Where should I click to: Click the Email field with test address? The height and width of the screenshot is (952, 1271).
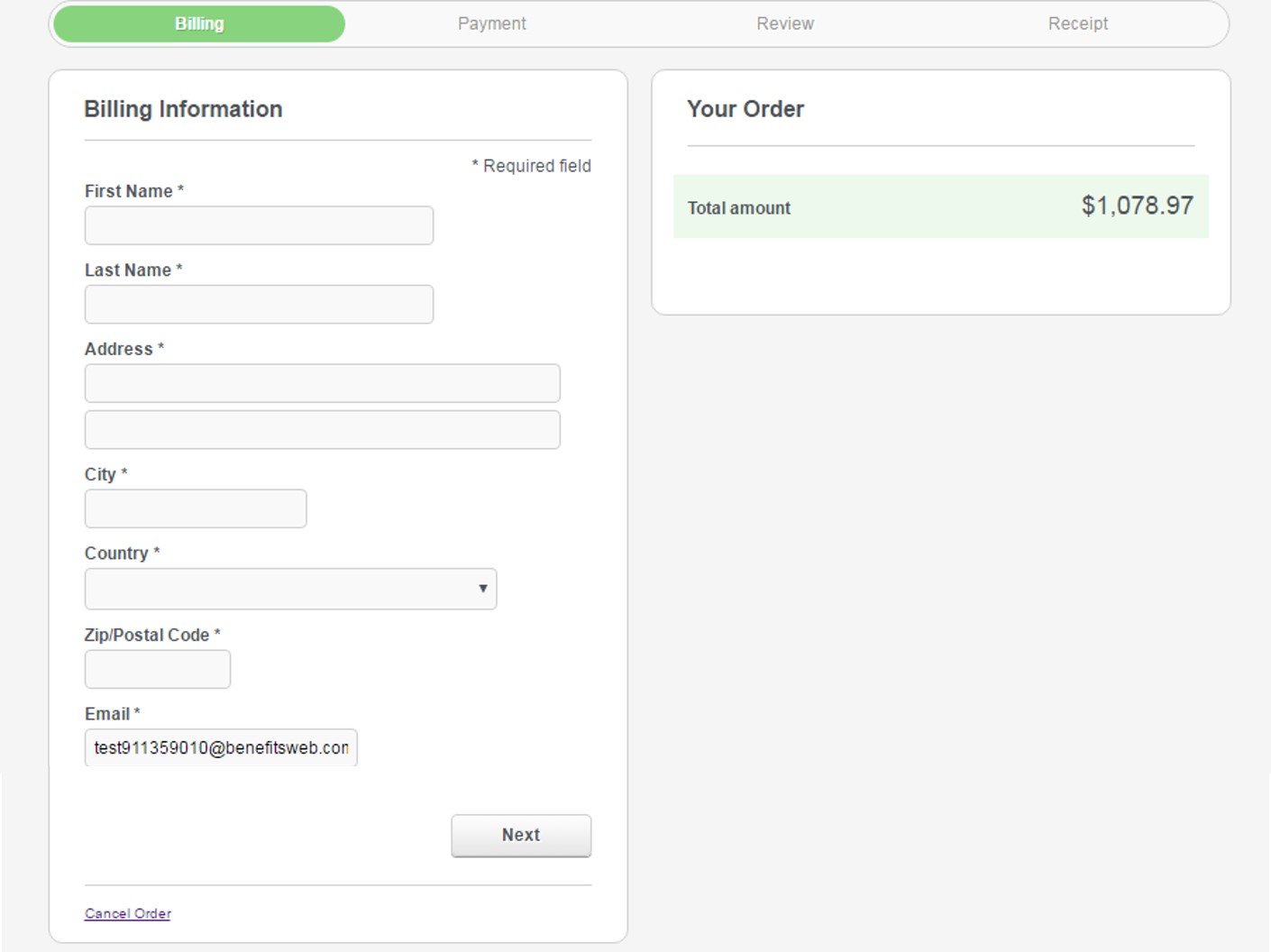point(221,748)
